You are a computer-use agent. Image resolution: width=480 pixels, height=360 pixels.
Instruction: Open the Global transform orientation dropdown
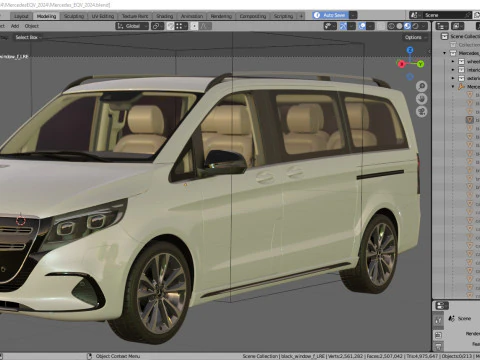(132, 26)
